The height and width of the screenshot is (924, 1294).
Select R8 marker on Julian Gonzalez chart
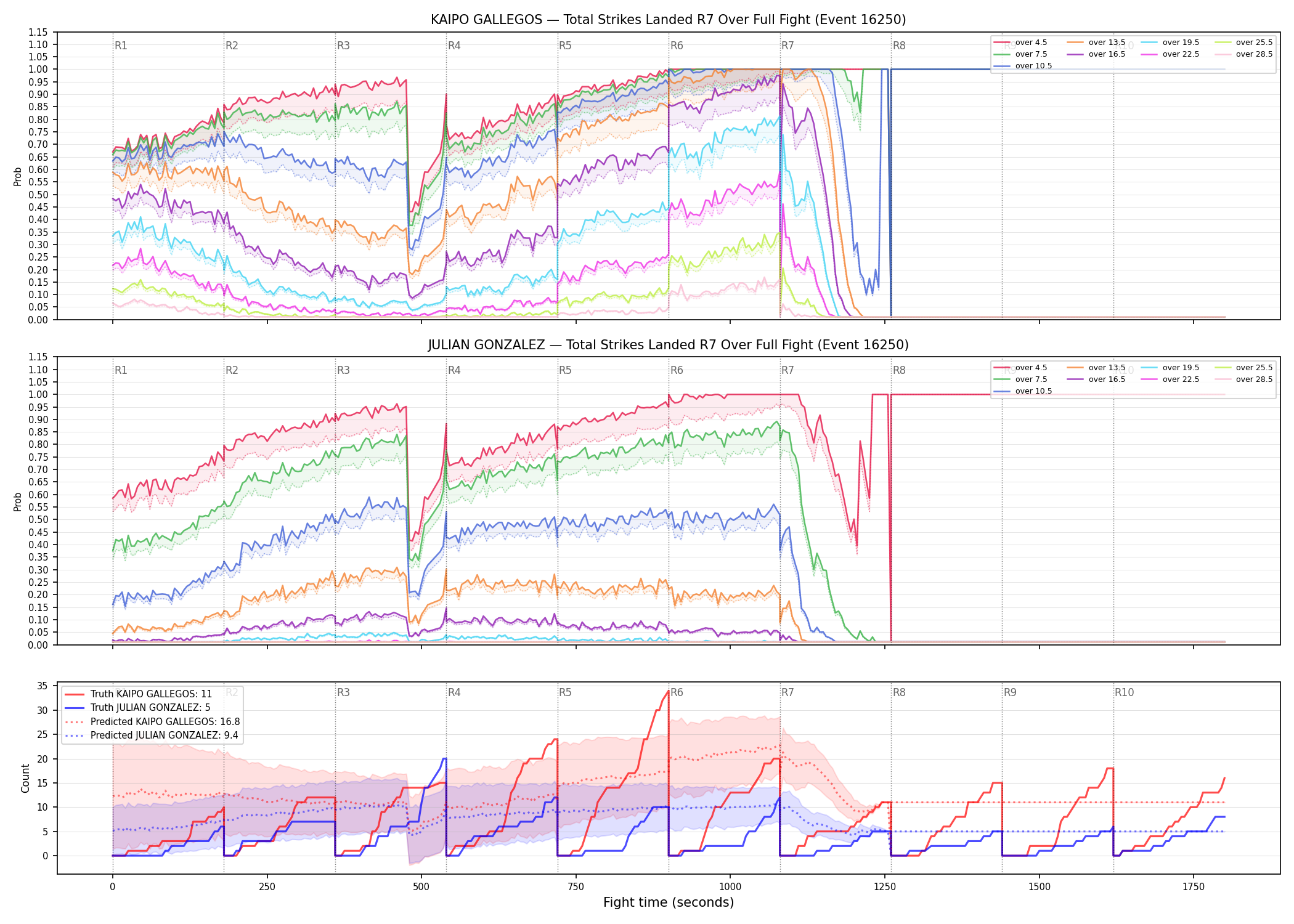899,370
